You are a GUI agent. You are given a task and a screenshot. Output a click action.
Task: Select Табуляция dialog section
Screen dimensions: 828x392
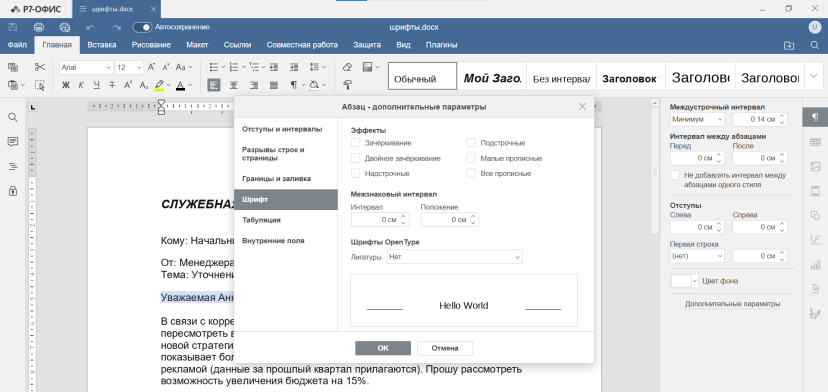click(286, 220)
